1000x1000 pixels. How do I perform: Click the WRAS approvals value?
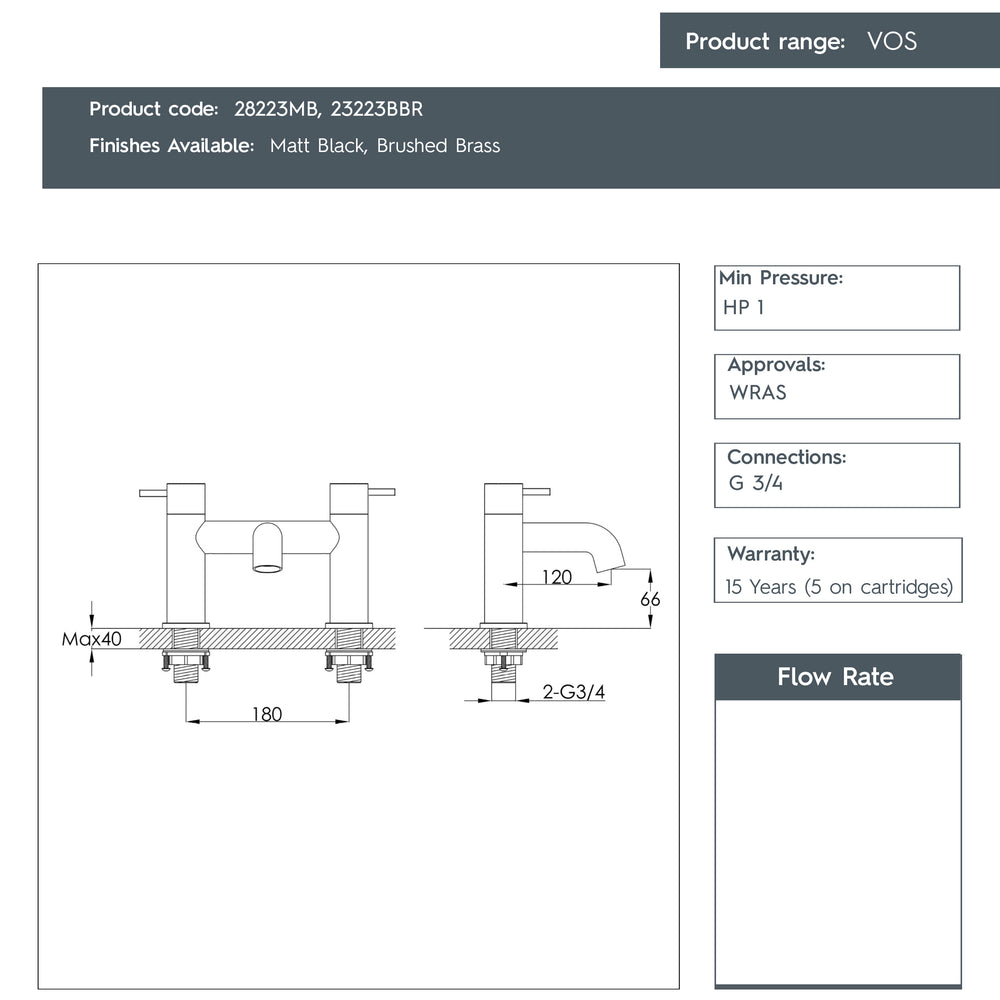(x=758, y=393)
